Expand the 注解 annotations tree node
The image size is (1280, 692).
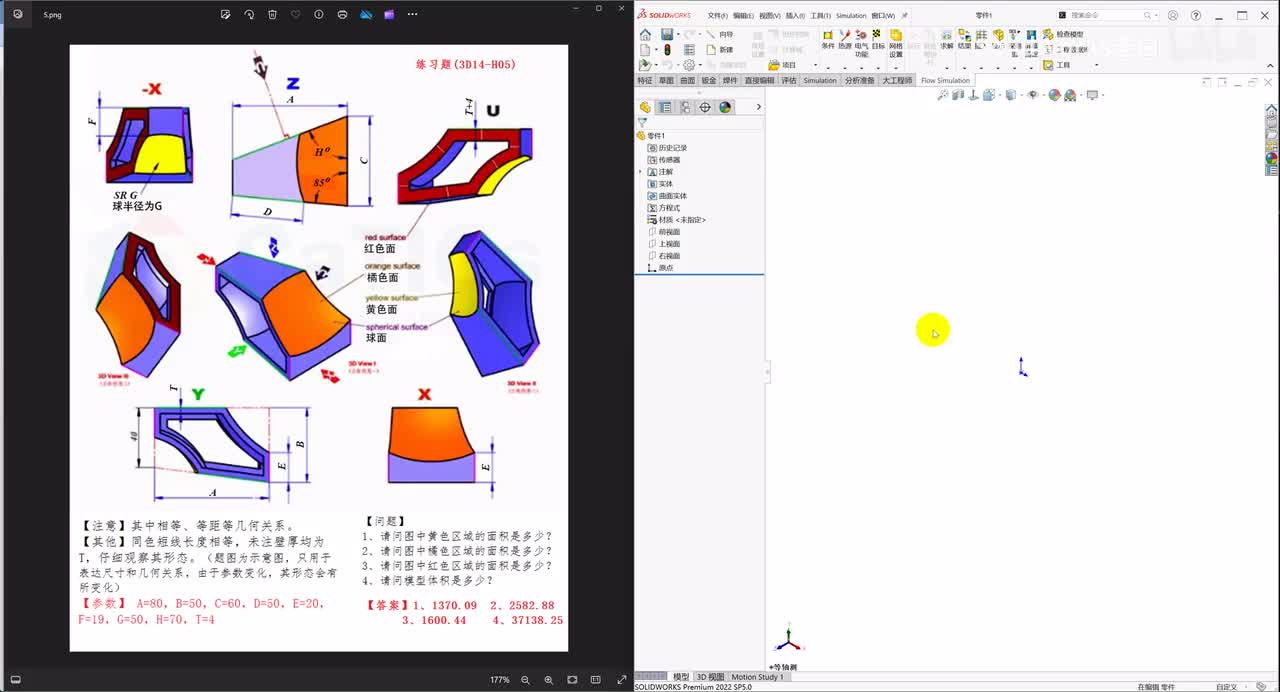tap(640, 172)
